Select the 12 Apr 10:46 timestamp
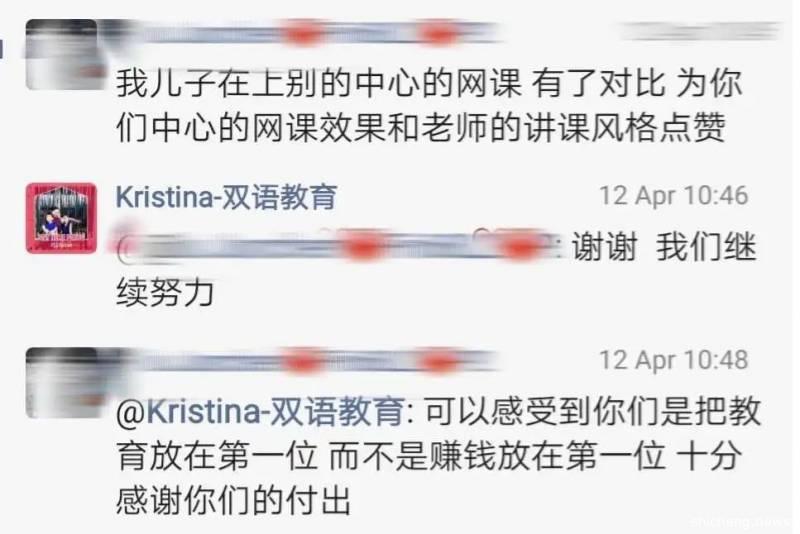800x534 pixels. pyautogui.click(x=673, y=196)
